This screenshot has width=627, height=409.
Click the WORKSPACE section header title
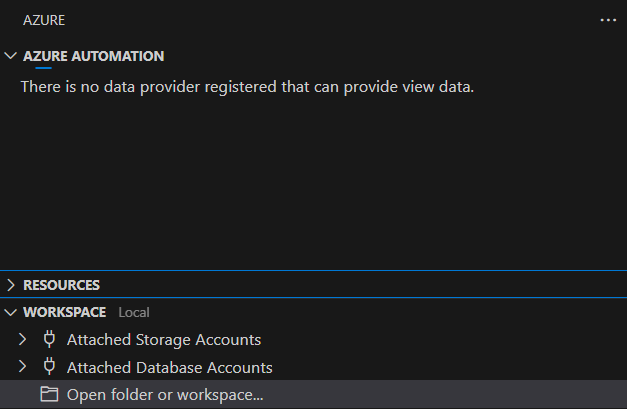(x=65, y=312)
